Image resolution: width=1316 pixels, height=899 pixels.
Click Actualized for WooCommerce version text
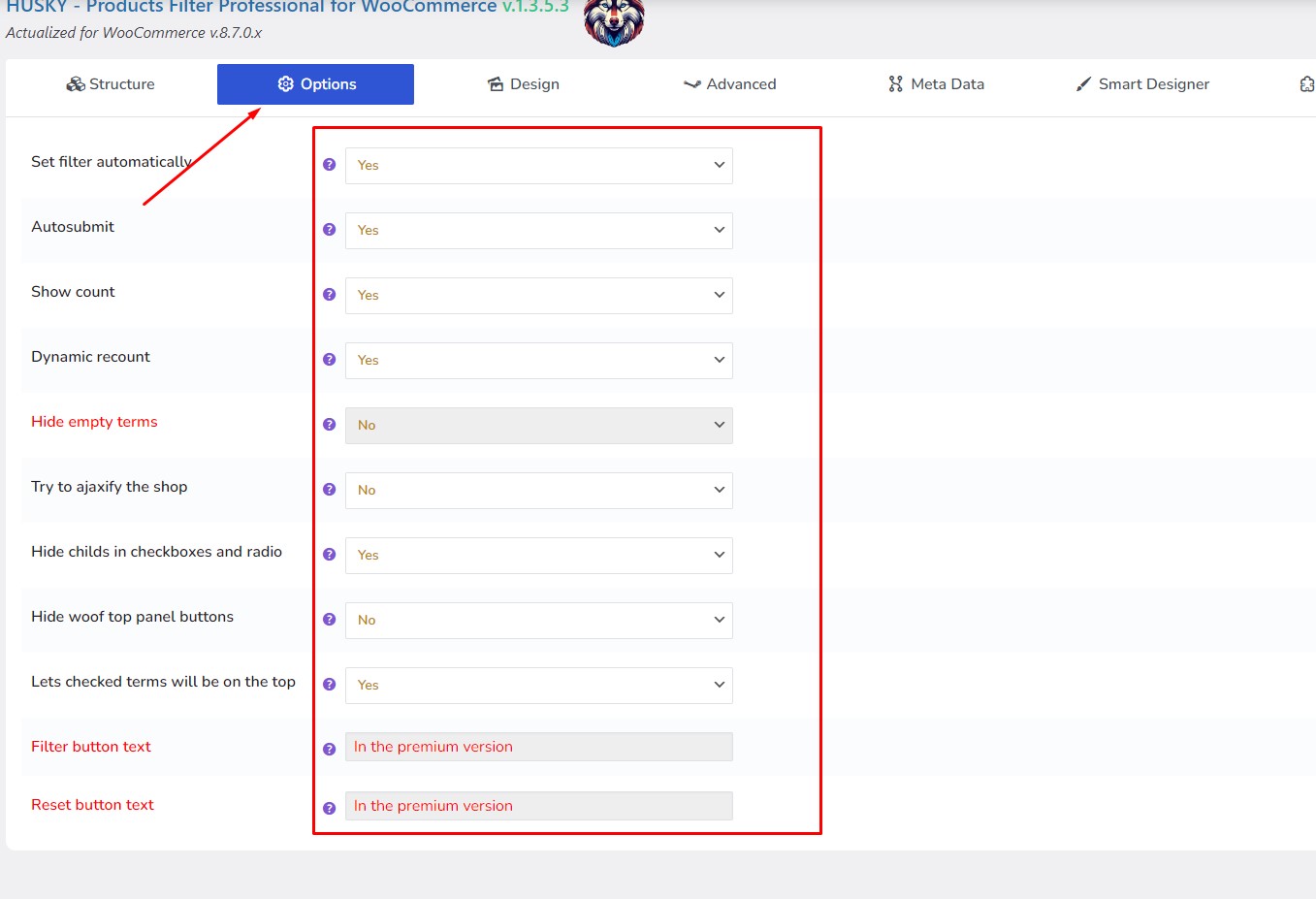pos(134,33)
